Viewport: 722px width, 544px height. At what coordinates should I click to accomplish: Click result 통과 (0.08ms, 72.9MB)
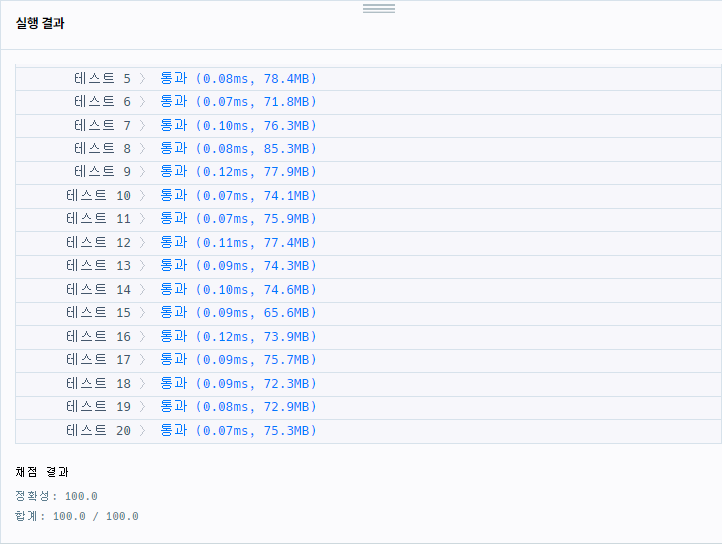[239, 407]
